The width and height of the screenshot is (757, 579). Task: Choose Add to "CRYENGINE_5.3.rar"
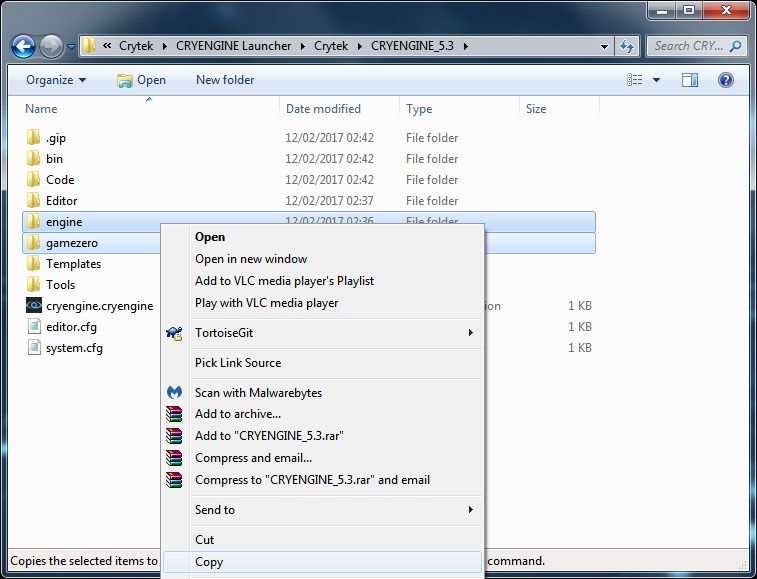322,436
